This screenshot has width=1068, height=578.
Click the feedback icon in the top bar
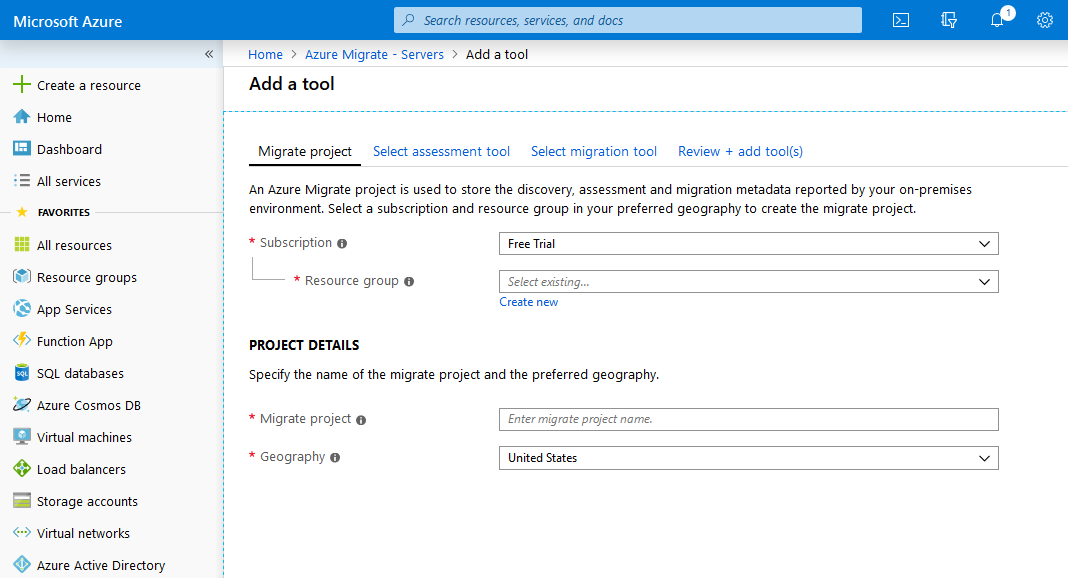click(x=948, y=20)
